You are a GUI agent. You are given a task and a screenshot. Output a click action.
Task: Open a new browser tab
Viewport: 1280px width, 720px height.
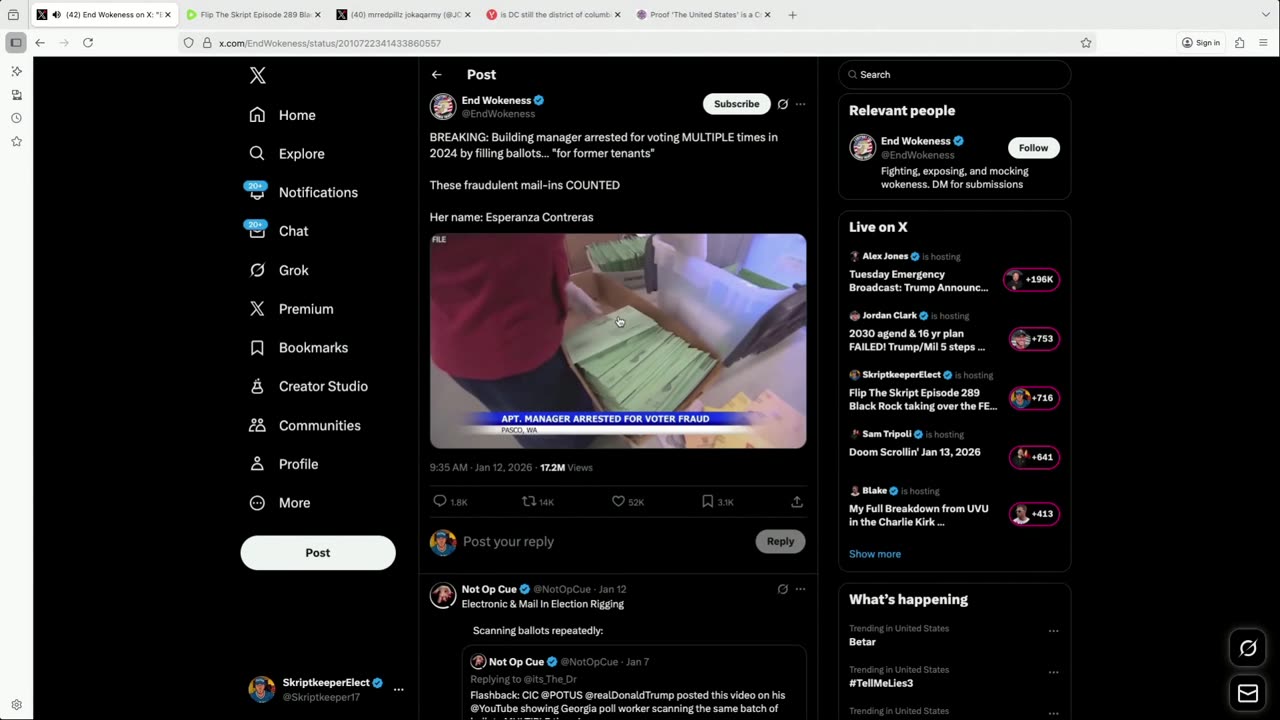(x=792, y=15)
